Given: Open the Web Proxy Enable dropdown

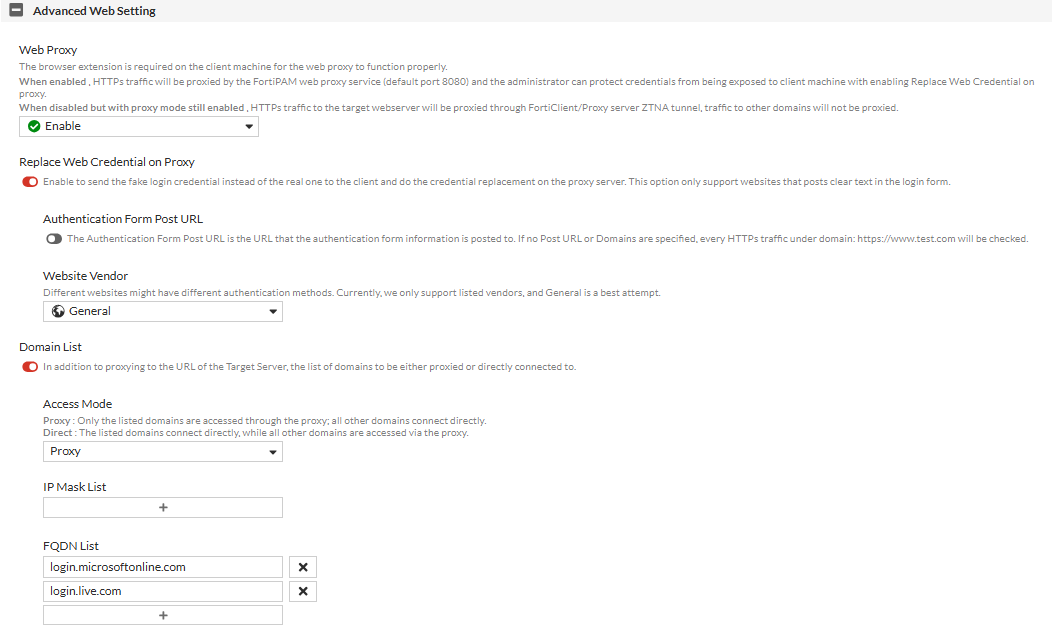Looking at the screenshot, I should tap(138, 126).
